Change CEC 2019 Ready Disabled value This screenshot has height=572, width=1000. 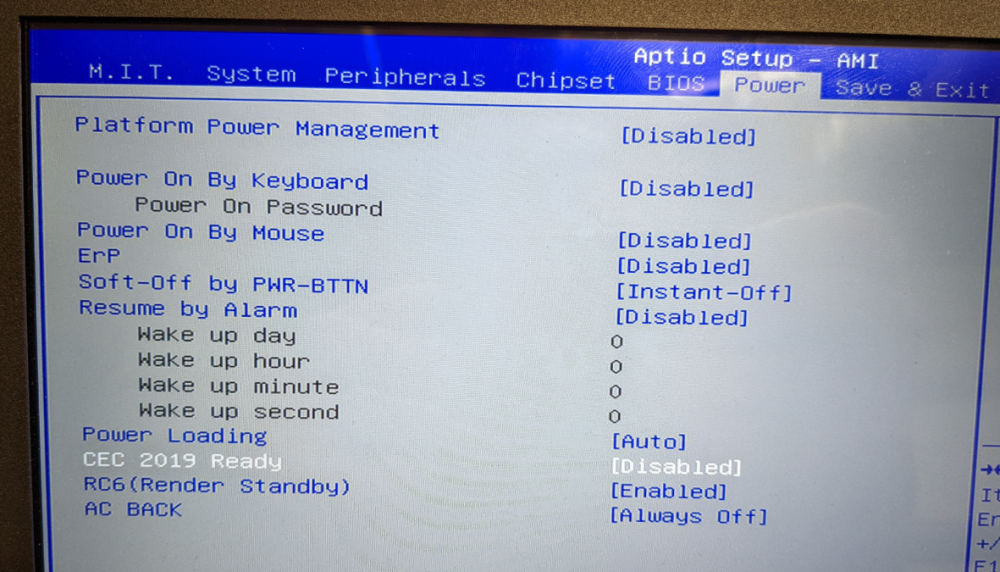click(x=677, y=467)
